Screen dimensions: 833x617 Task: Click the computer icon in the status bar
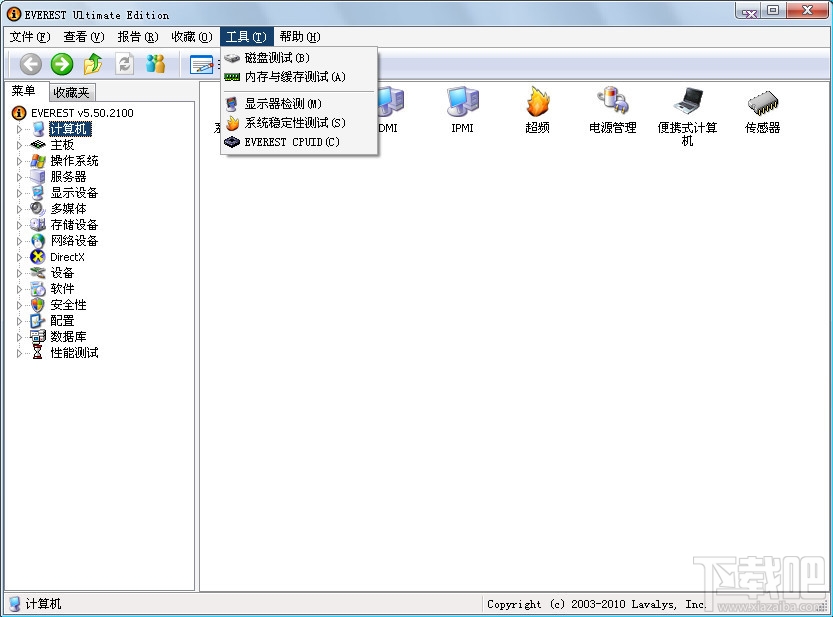click(x=12, y=604)
